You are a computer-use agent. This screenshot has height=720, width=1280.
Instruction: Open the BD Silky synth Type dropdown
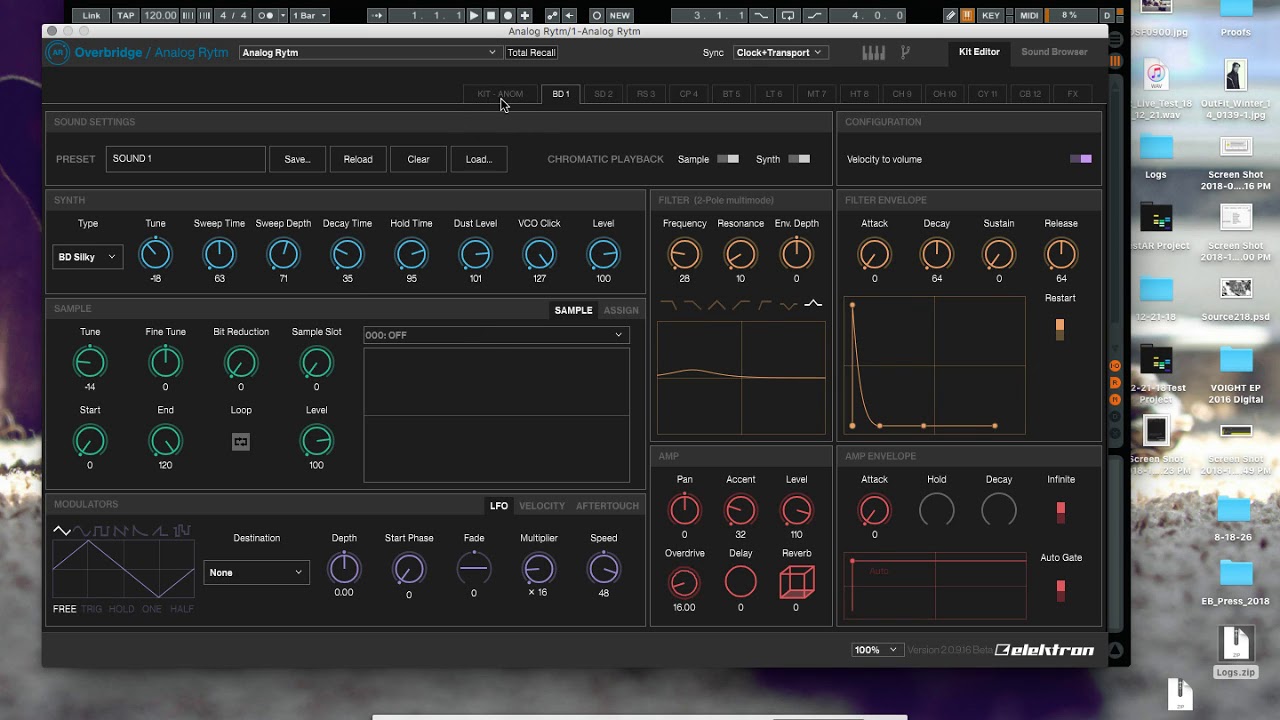tap(87, 257)
